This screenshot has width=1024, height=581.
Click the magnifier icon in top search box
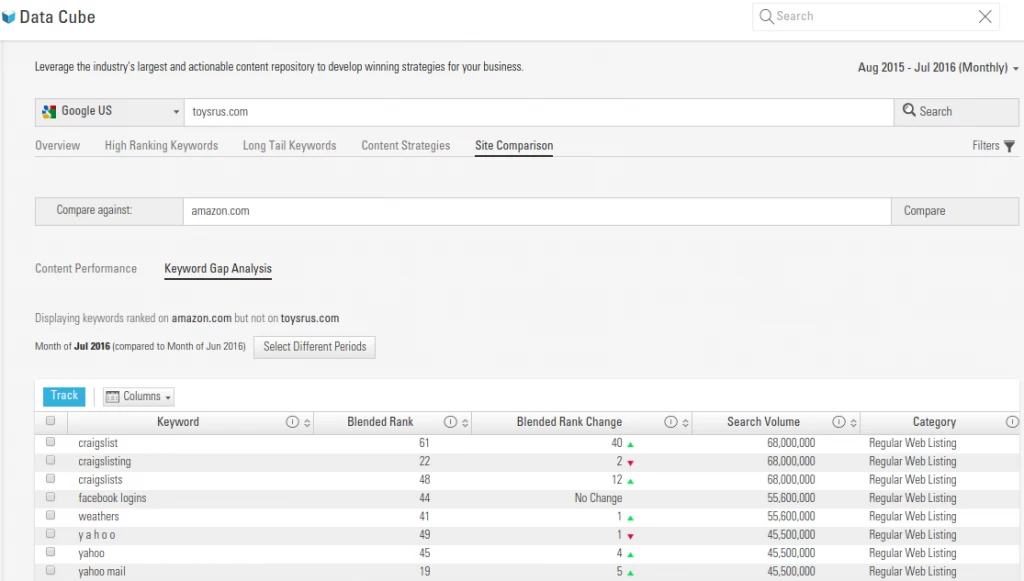pyautogui.click(x=767, y=16)
